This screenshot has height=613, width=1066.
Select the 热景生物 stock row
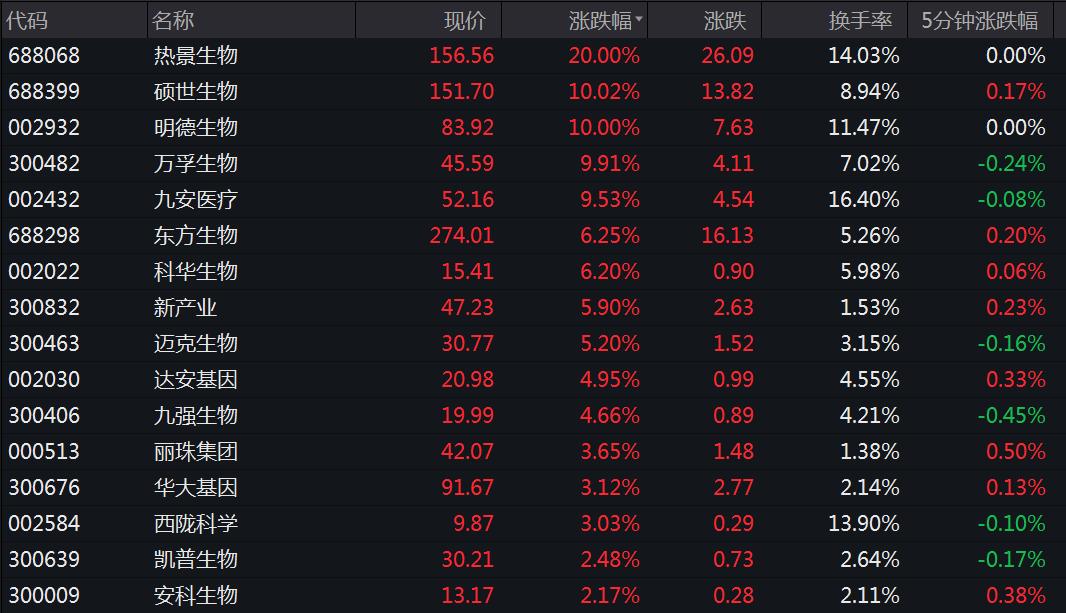[x=196, y=56]
